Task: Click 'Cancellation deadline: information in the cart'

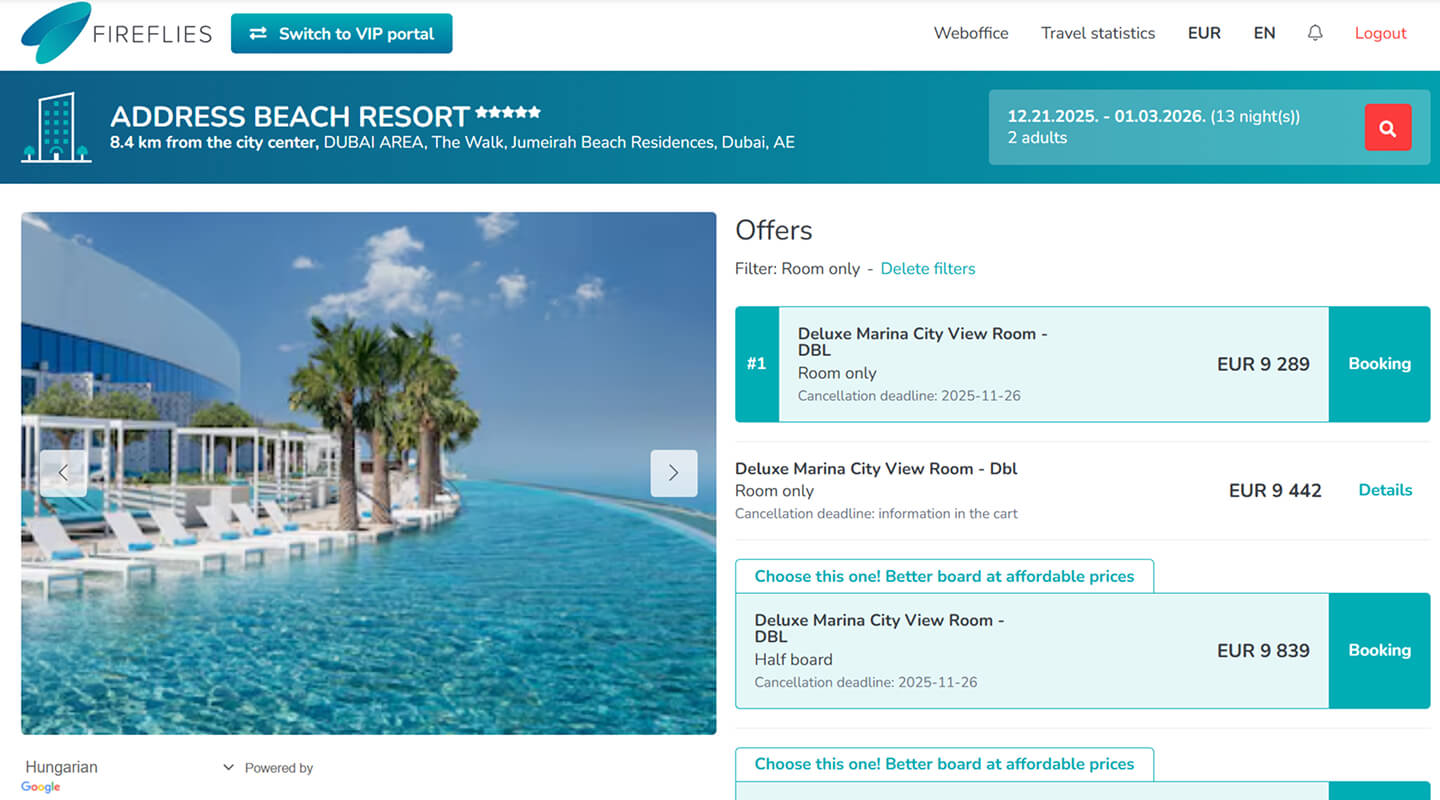Action: [x=876, y=514]
